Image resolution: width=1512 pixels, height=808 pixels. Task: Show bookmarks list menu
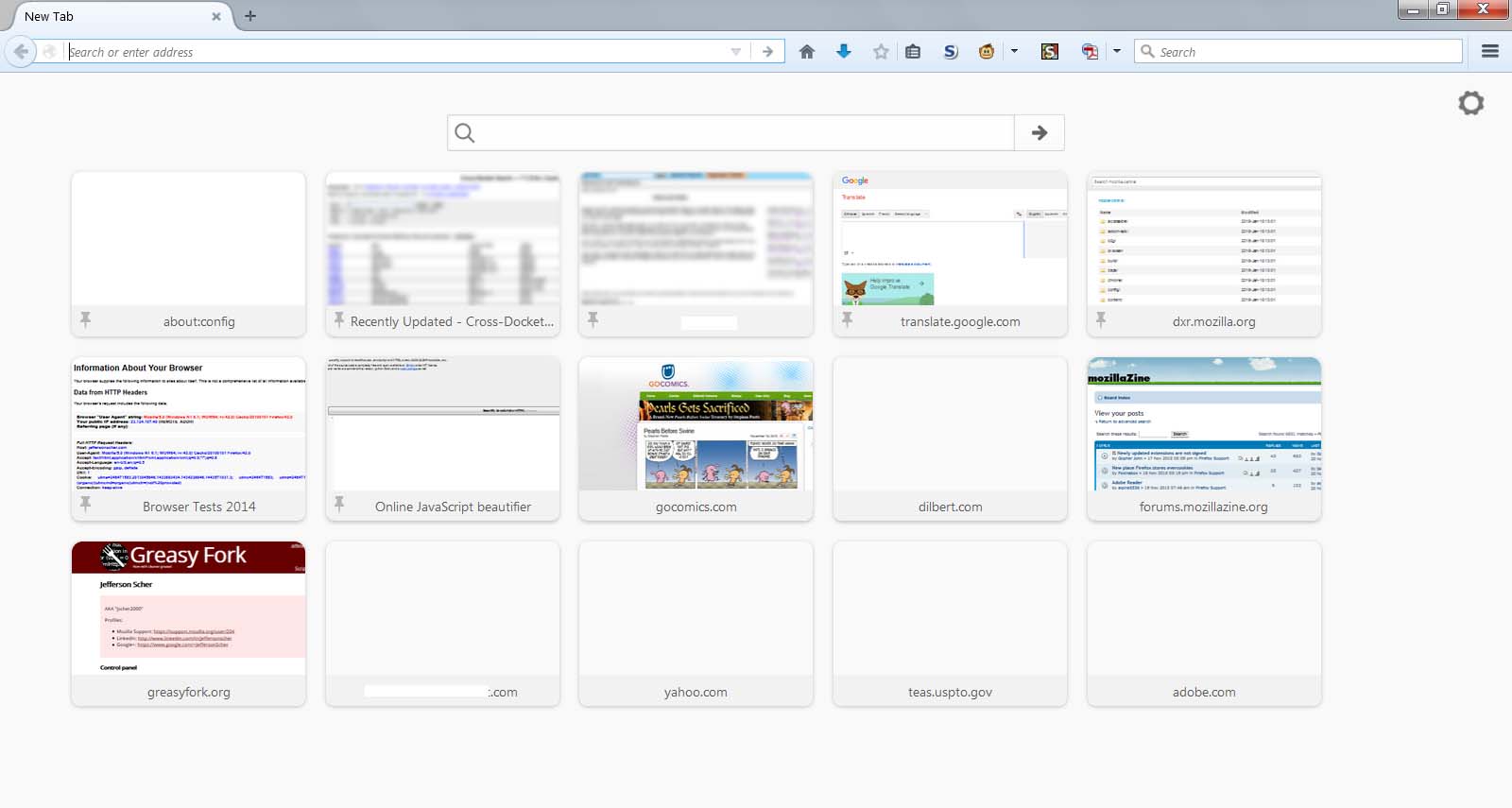913,52
